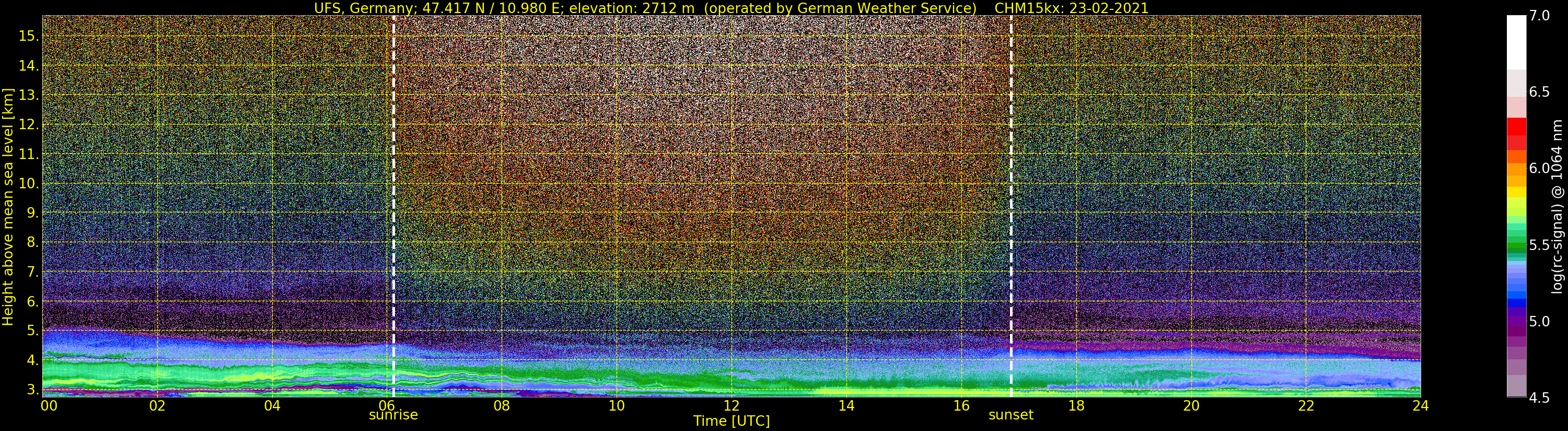1568x431 pixels.
Task: Click the '22' time axis tick label
Action: [x=1306, y=406]
